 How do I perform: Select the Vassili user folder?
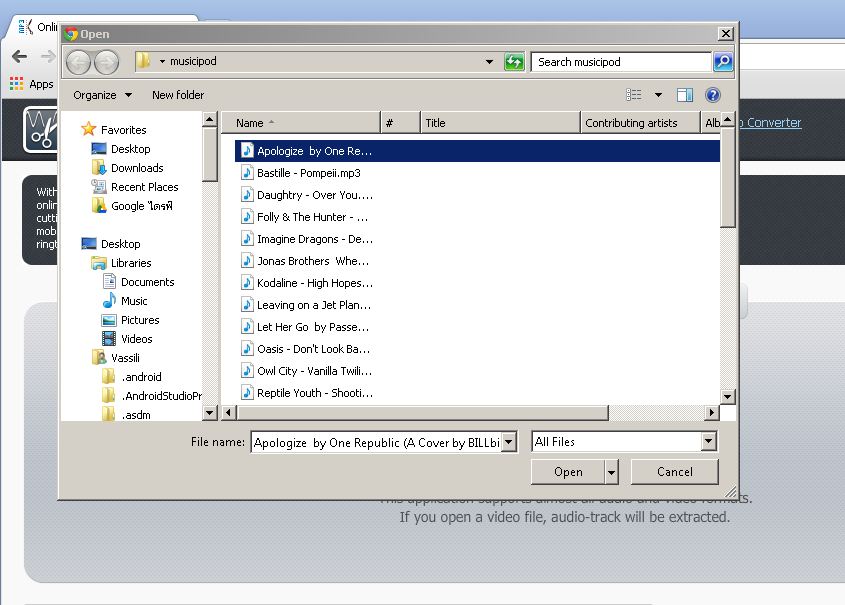[116, 358]
